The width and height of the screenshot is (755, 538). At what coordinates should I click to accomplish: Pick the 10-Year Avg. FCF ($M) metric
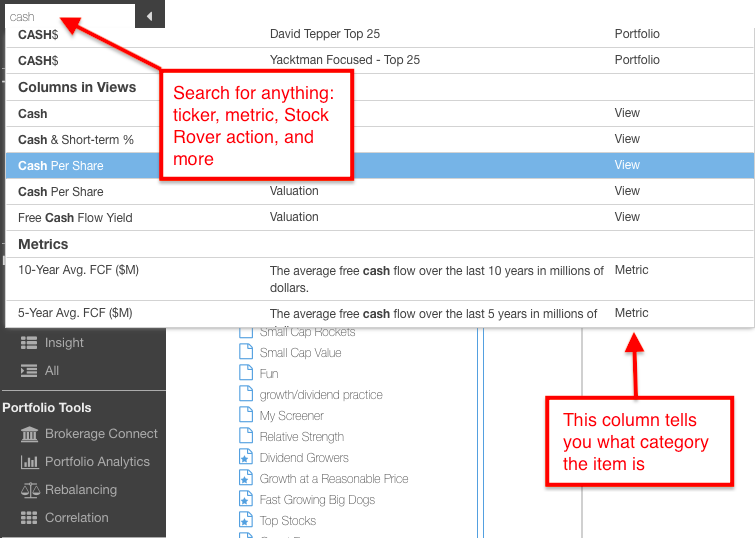pyautogui.click(x=379, y=279)
